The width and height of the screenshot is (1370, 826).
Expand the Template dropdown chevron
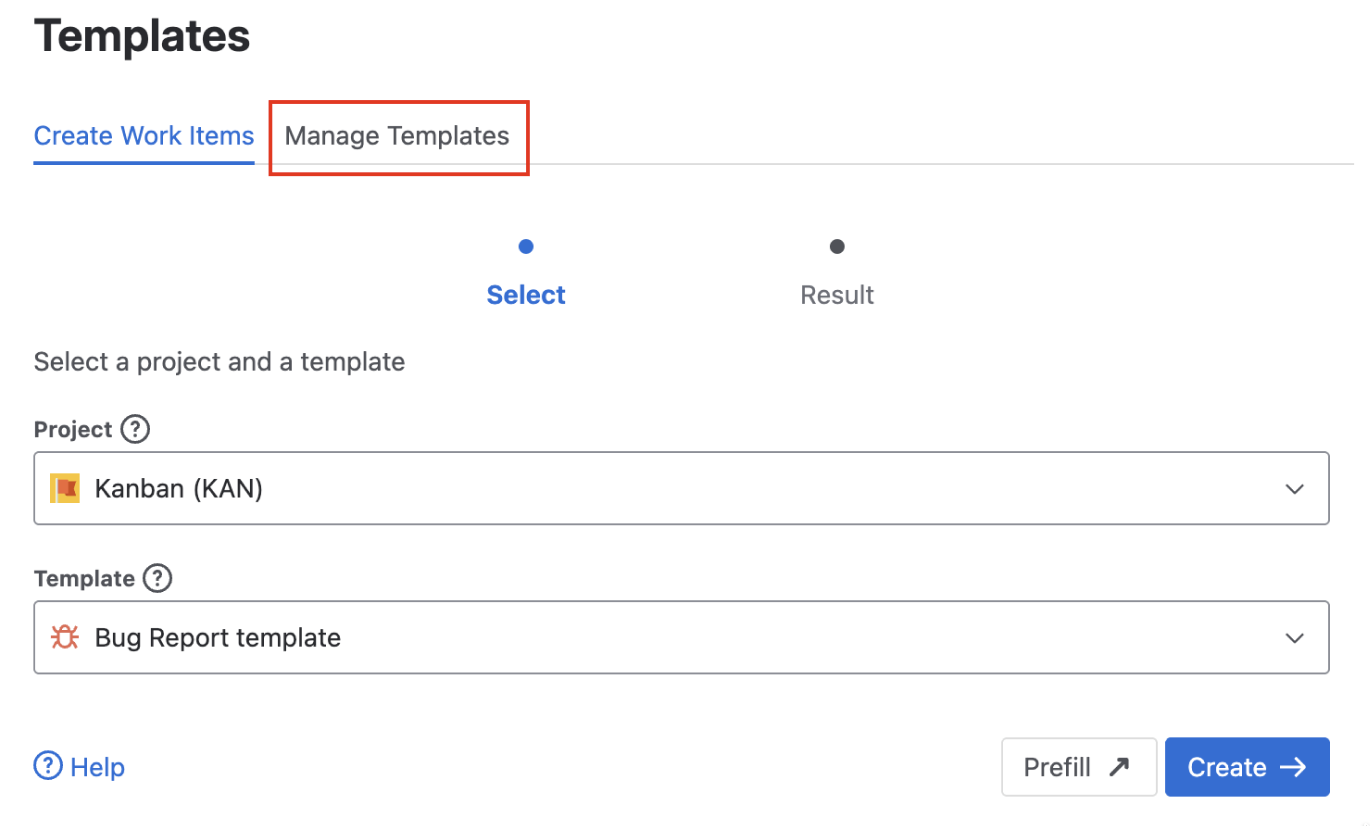[1295, 638]
